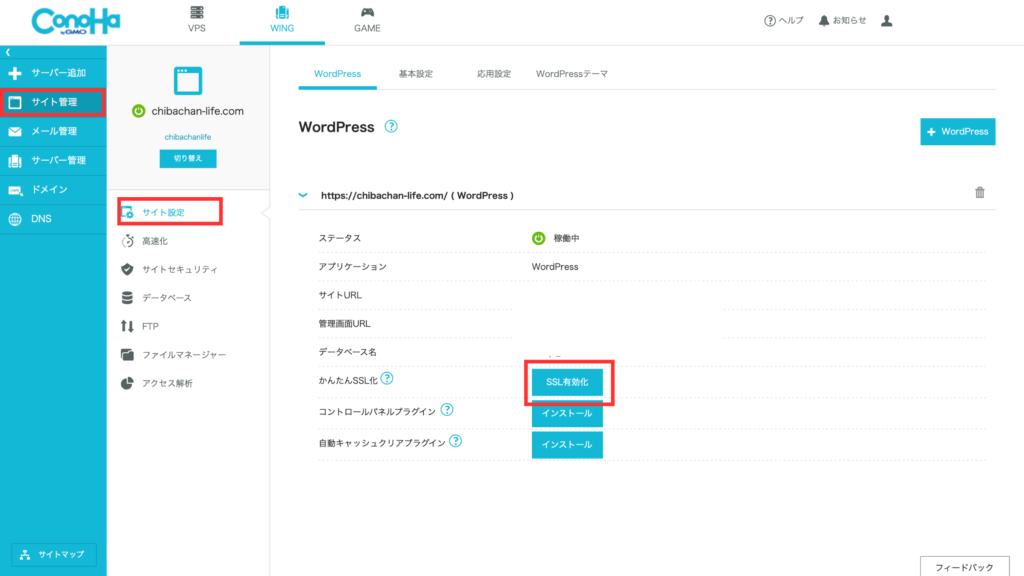Image resolution: width=1024 pixels, height=576 pixels.
Task: Click the 管理画面URL label
Action: tap(344, 324)
